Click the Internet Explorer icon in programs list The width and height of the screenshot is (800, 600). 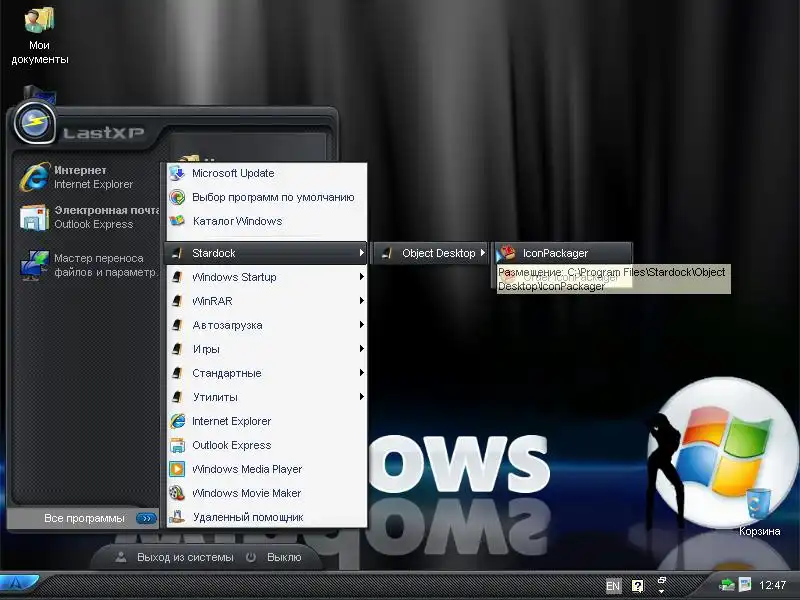(x=177, y=421)
